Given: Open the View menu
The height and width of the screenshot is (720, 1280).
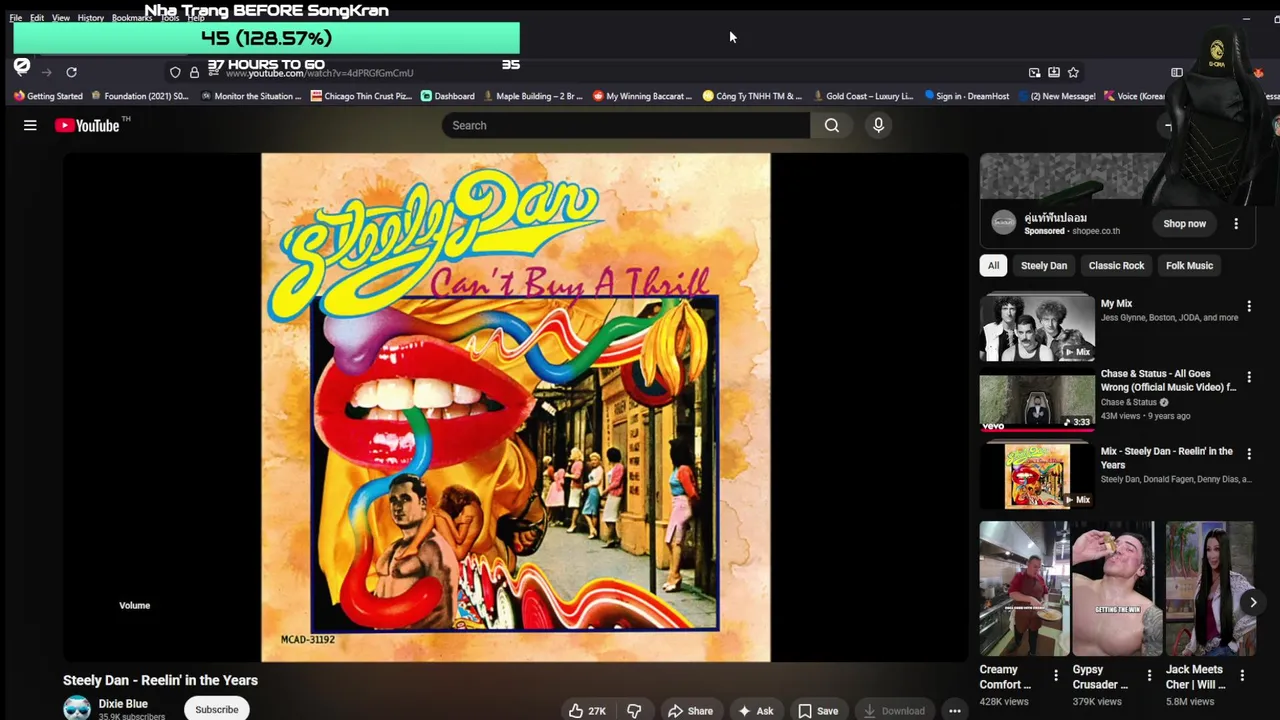Looking at the screenshot, I should 61,18.
